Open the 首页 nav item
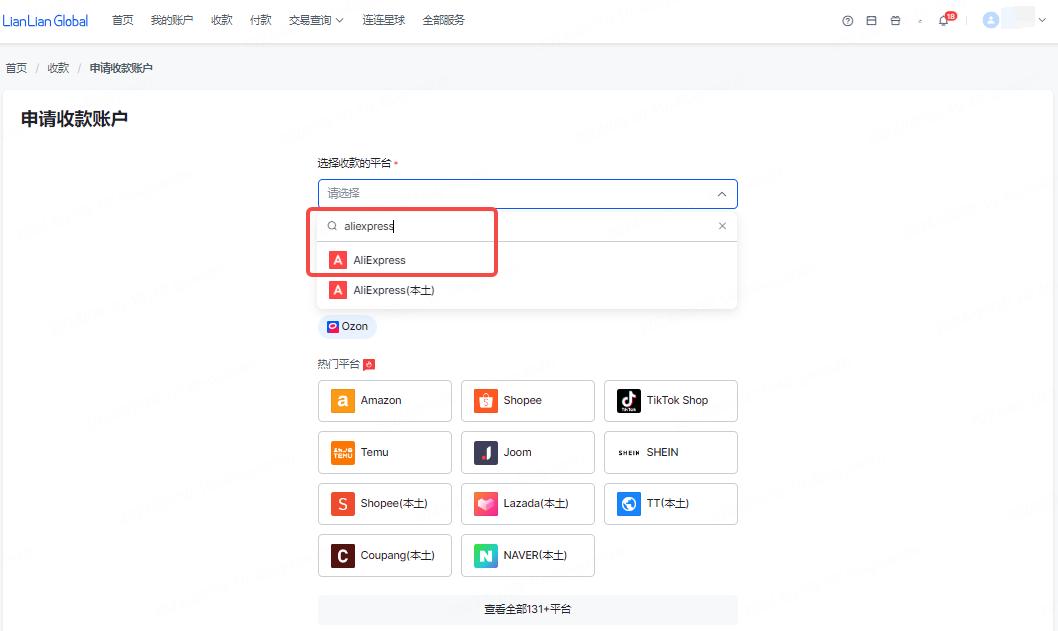Viewport: 1058px width, 631px height. [x=123, y=20]
